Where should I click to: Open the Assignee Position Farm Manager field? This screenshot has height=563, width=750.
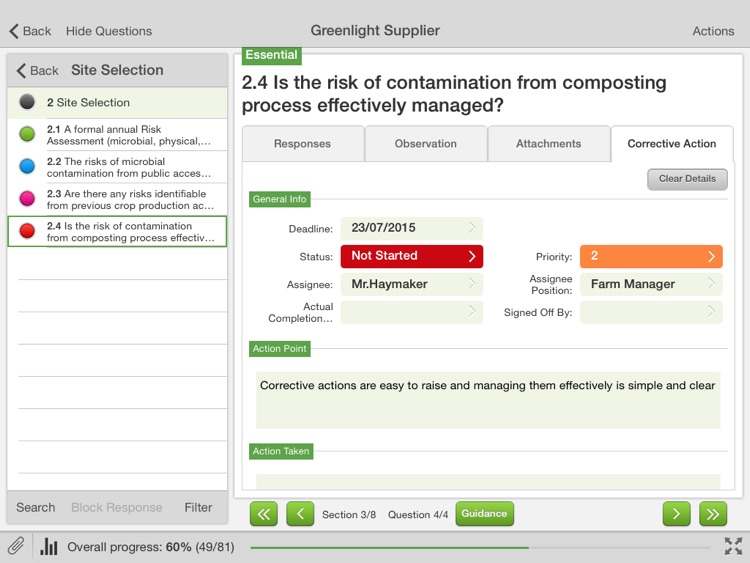click(x=651, y=284)
